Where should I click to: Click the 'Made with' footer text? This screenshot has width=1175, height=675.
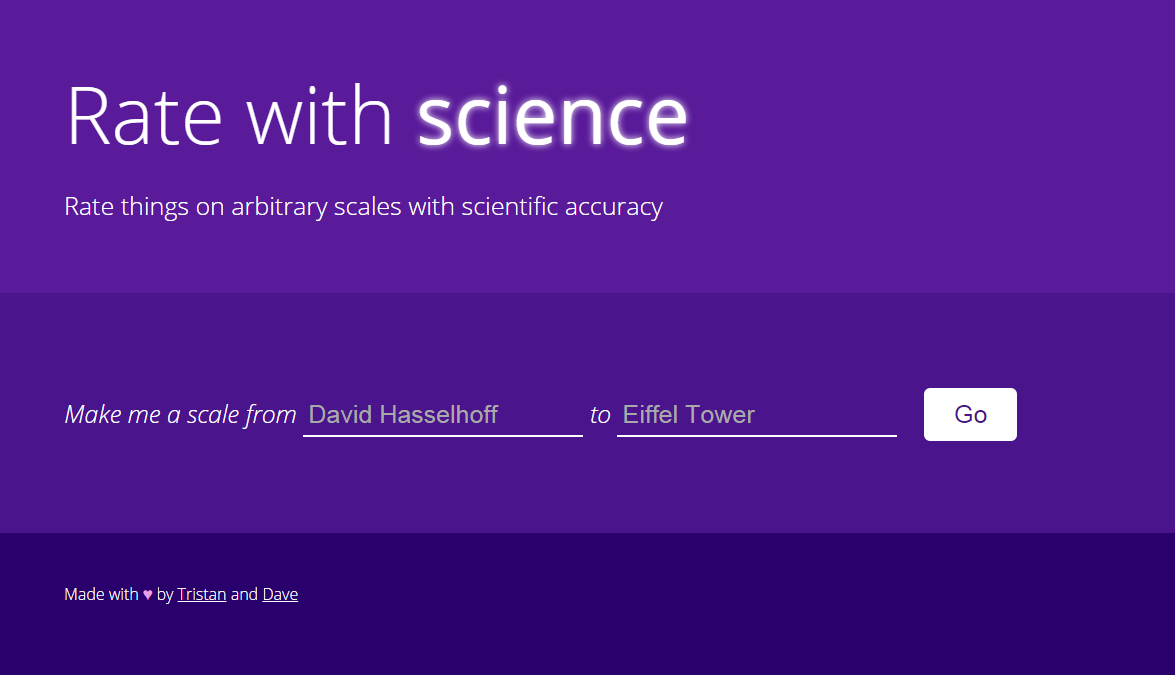point(101,594)
